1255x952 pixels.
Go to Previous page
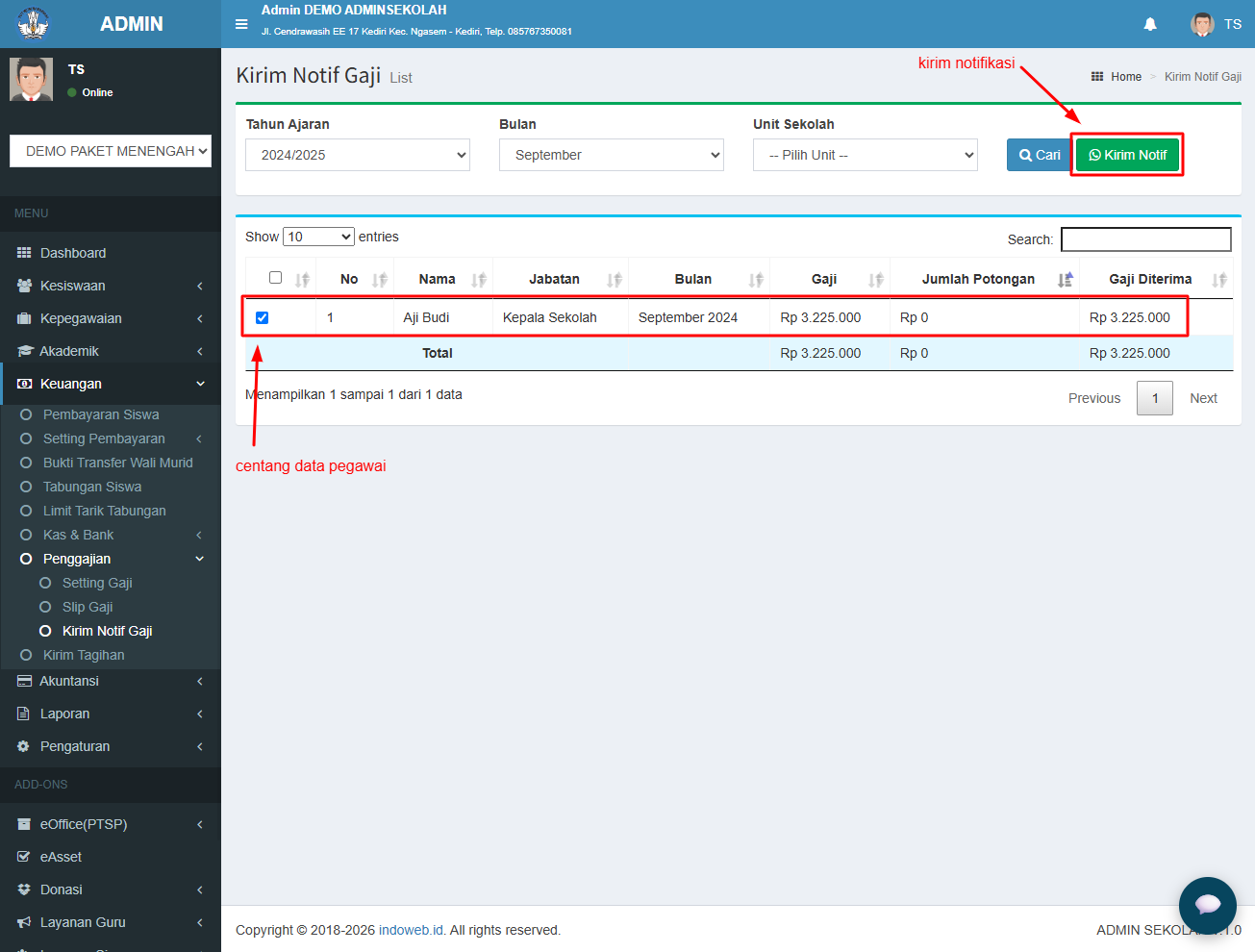pos(1094,398)
